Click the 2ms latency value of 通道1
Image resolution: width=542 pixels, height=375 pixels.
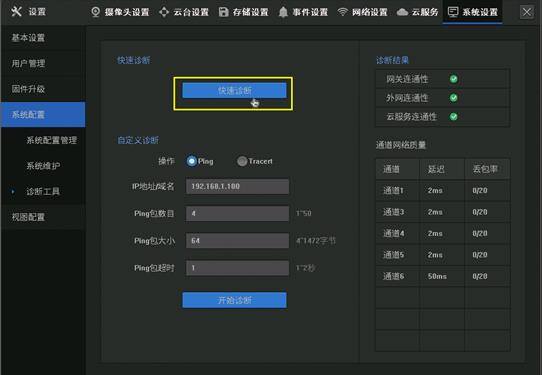pos(435,190)
